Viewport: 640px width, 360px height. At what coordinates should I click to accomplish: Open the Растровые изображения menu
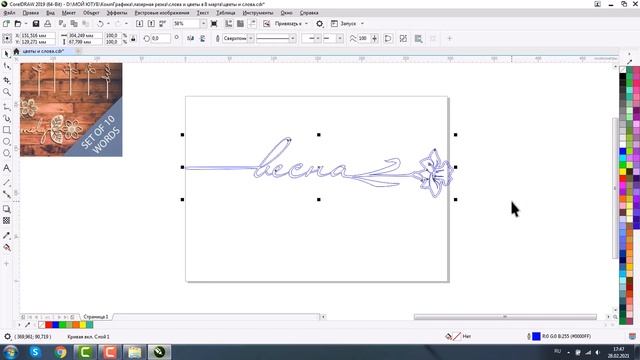pos(162,13)
